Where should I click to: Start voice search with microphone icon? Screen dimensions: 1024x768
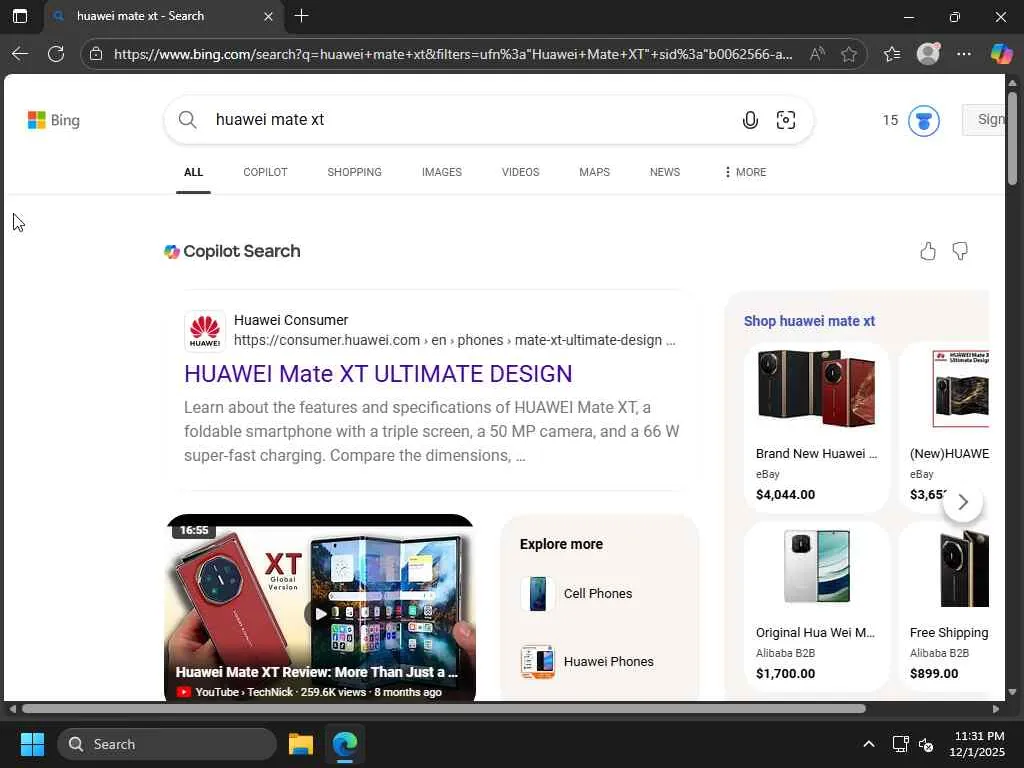click(x=750, y=120)
